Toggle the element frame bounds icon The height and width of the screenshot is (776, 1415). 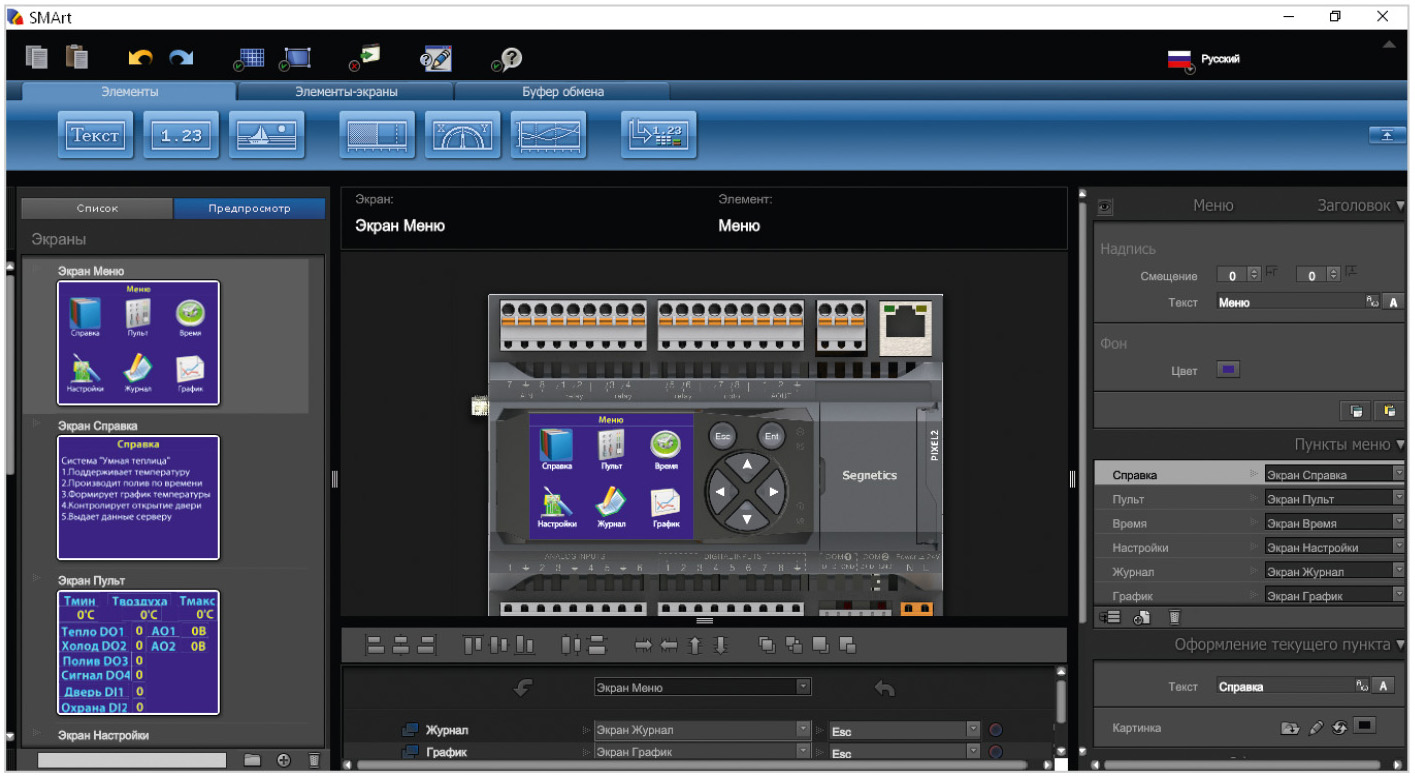(x=296, y=59)
